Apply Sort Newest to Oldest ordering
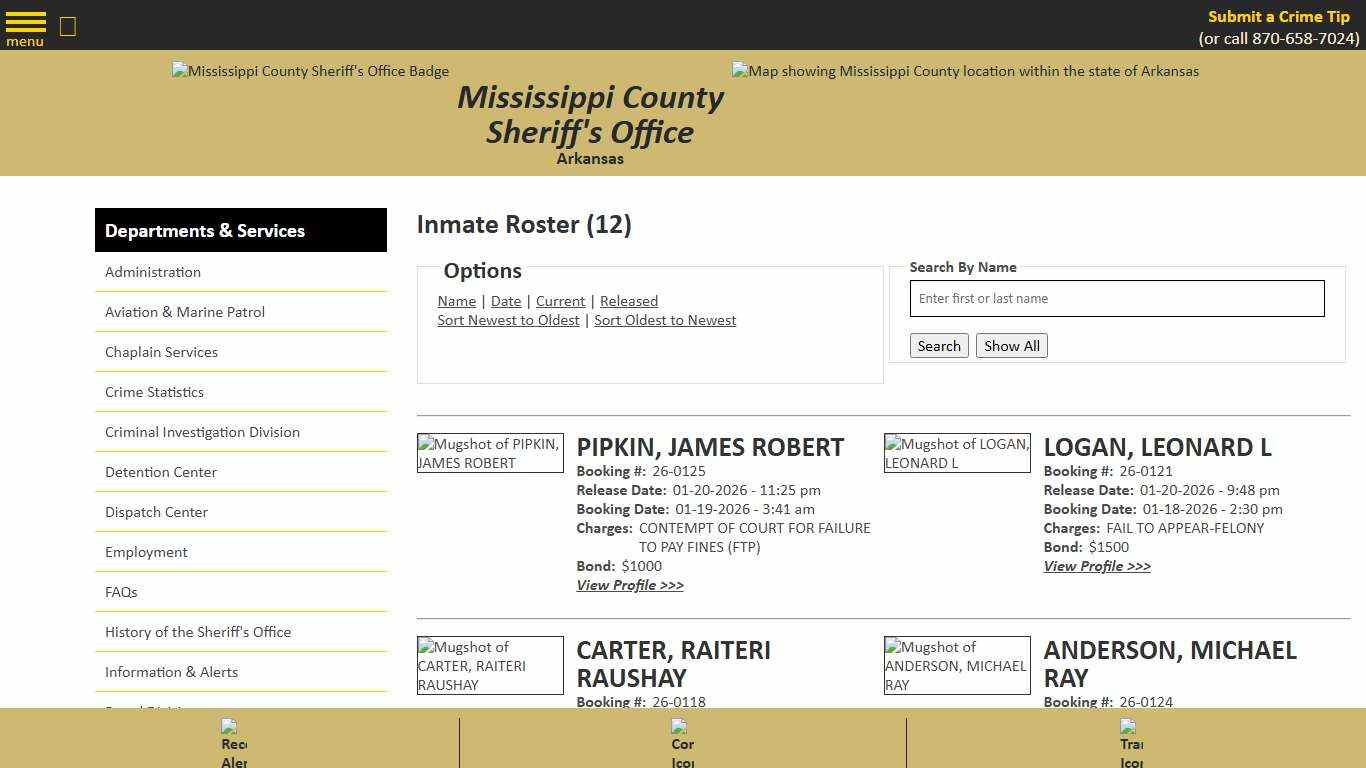This screenshot has height=768, width=1366. coord(508,320)
